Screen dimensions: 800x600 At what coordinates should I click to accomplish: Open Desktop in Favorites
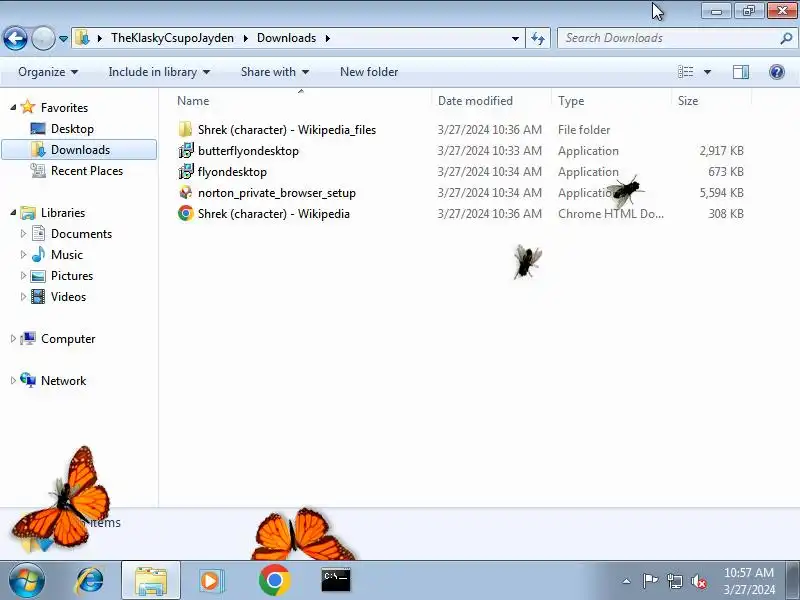pyautogui.click(x=72, y=129)
